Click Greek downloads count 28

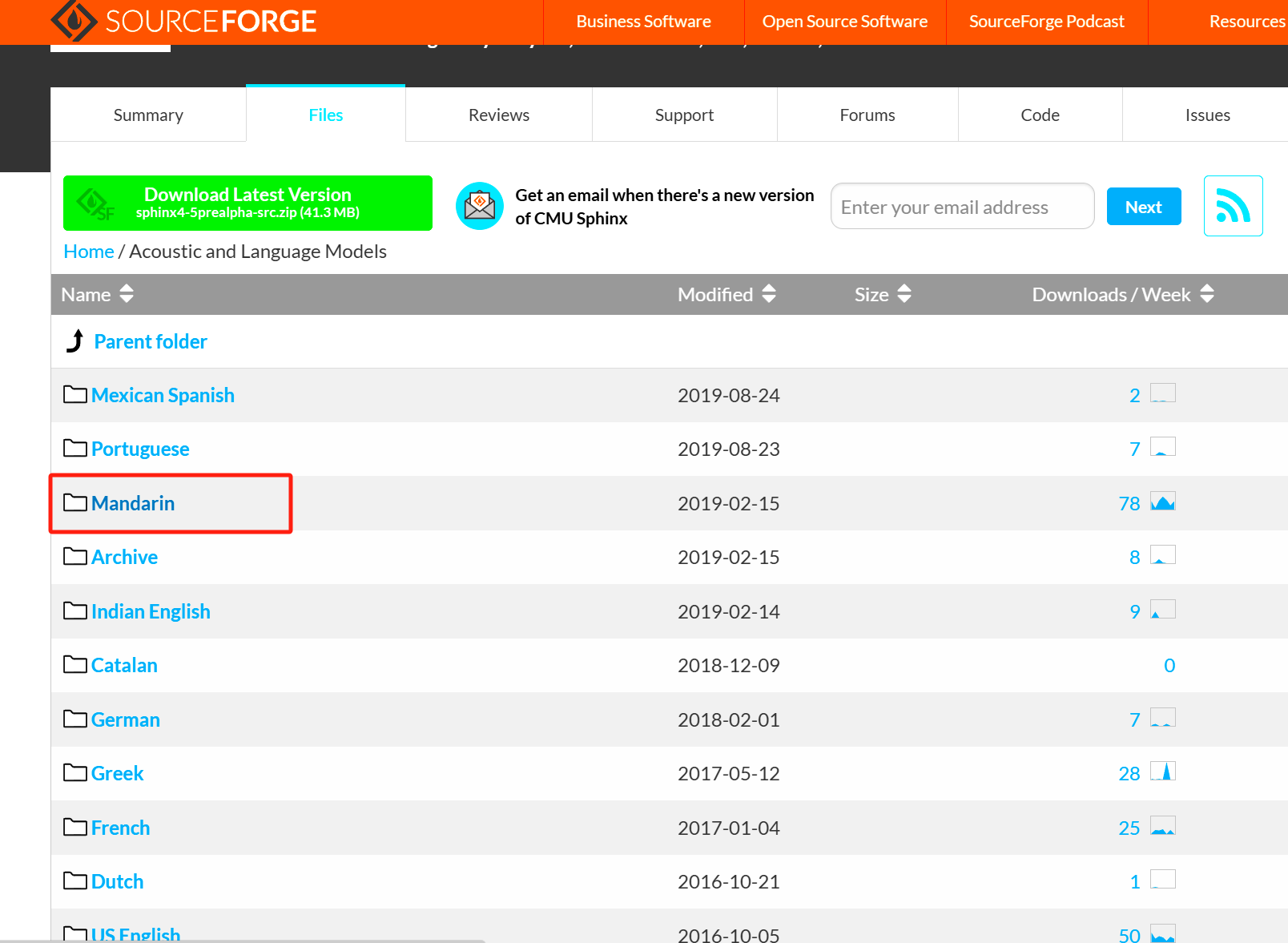[x=1129, y=773]
